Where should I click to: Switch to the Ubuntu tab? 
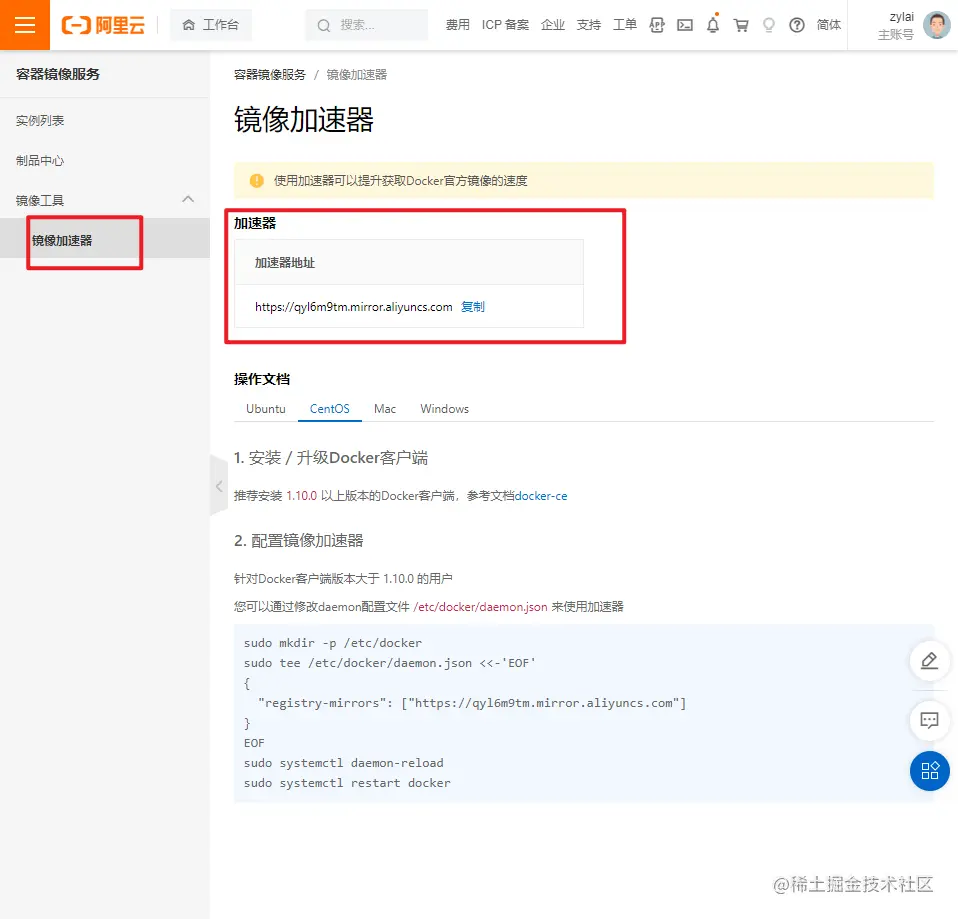tap(266, 408)
